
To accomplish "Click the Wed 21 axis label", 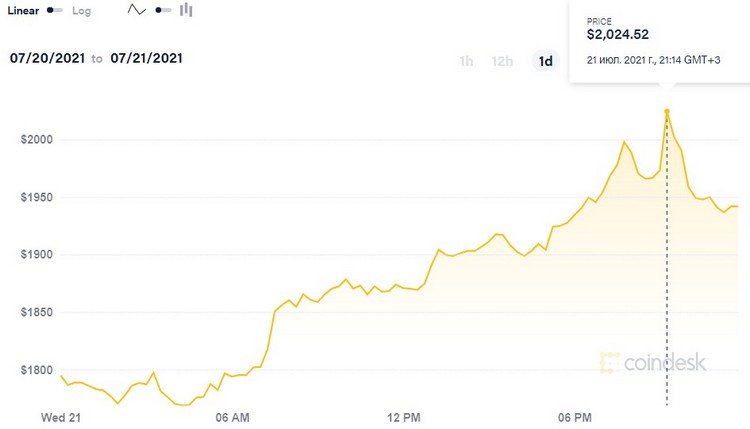I will [x=60, y=415].
